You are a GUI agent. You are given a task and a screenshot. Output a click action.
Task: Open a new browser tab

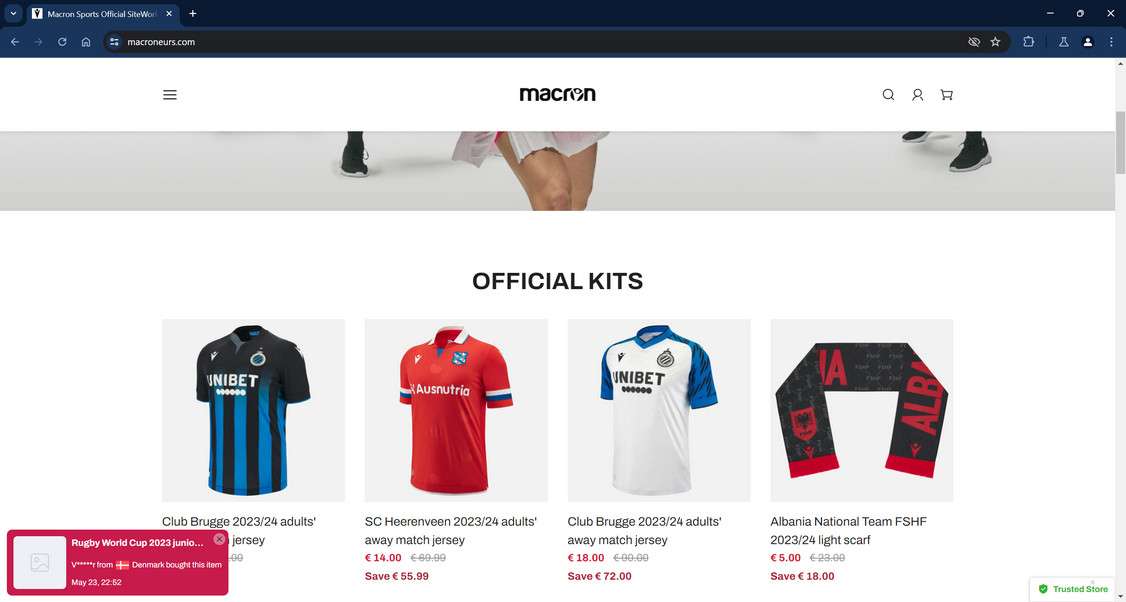pos(192,14)
